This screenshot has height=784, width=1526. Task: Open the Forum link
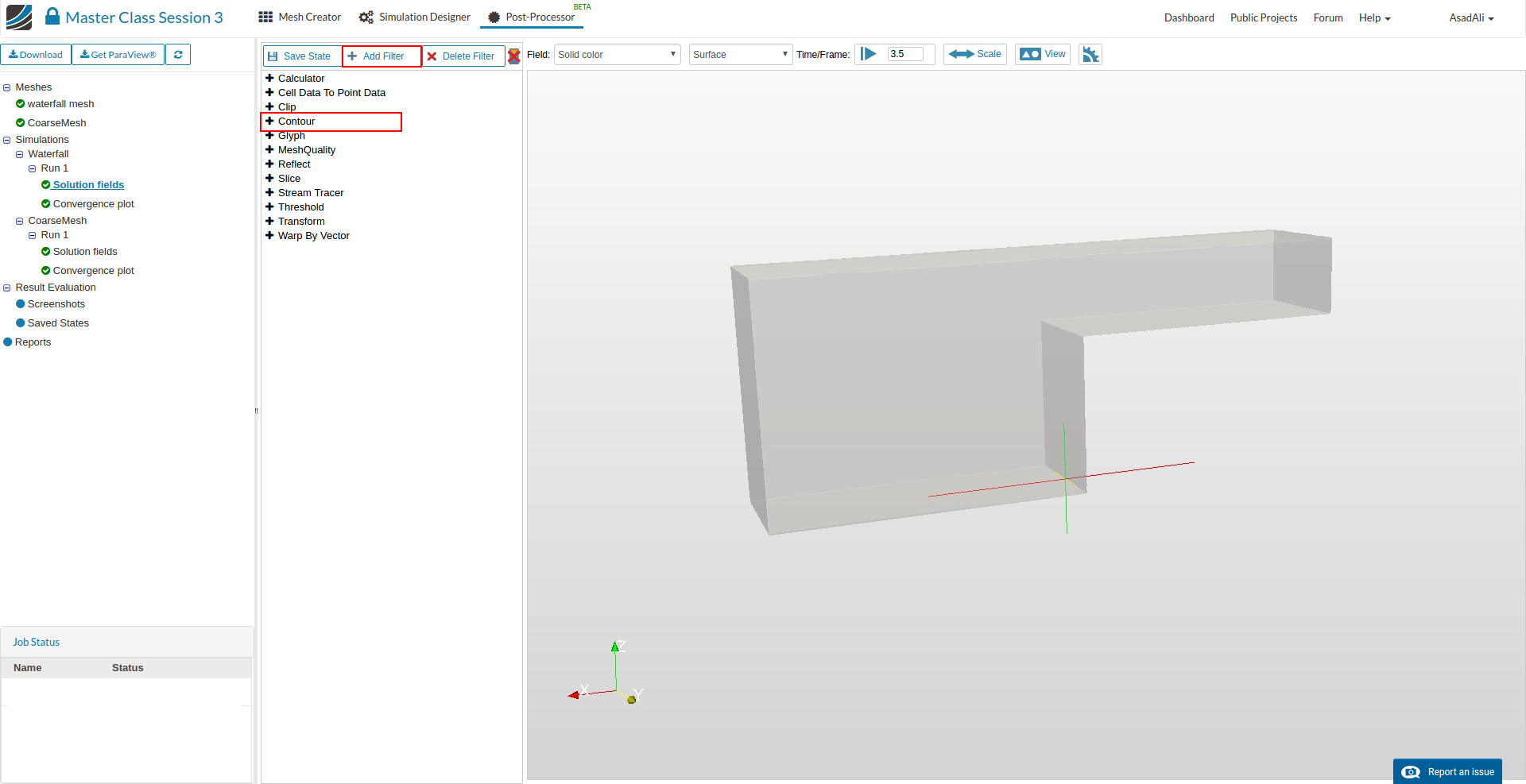point(1328,18)
